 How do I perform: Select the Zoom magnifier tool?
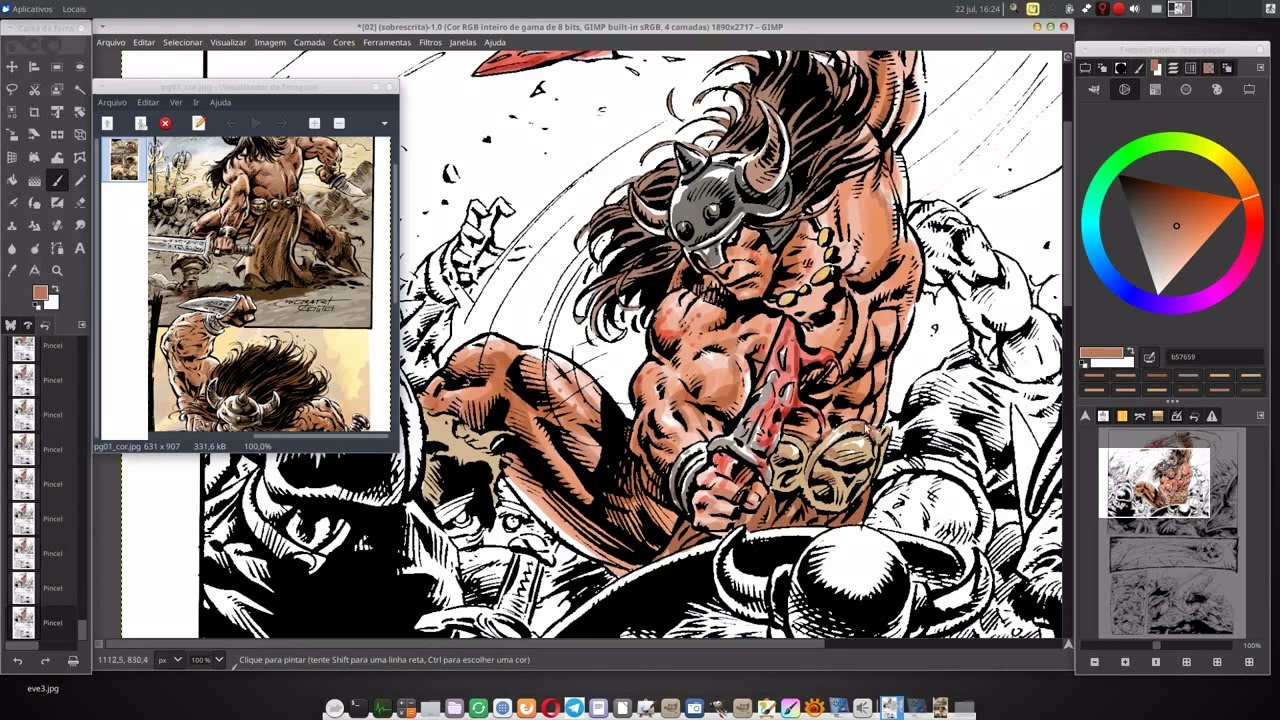click(x=57, y=270)
